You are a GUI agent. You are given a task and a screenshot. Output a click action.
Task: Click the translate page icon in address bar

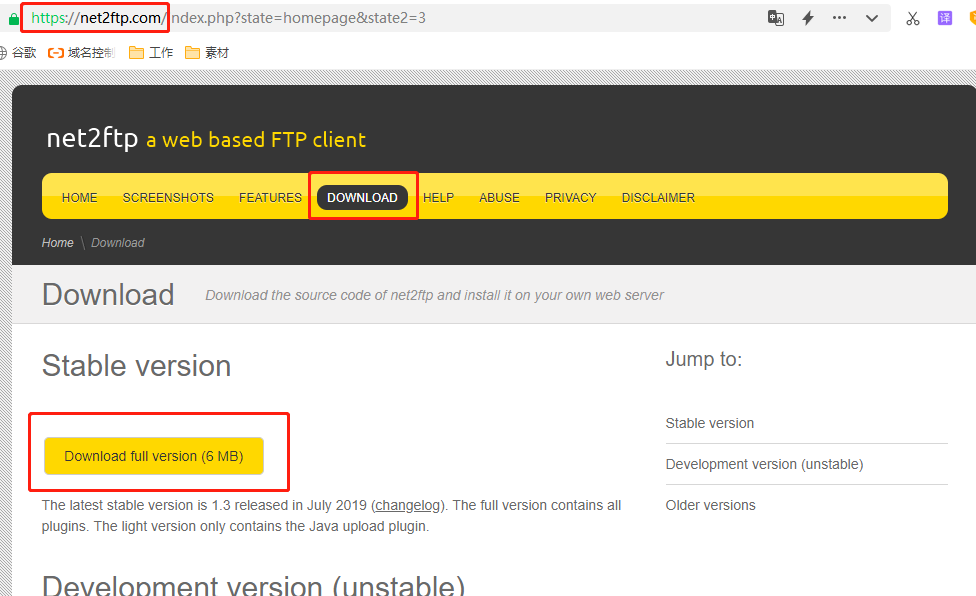tap(775, 18)
